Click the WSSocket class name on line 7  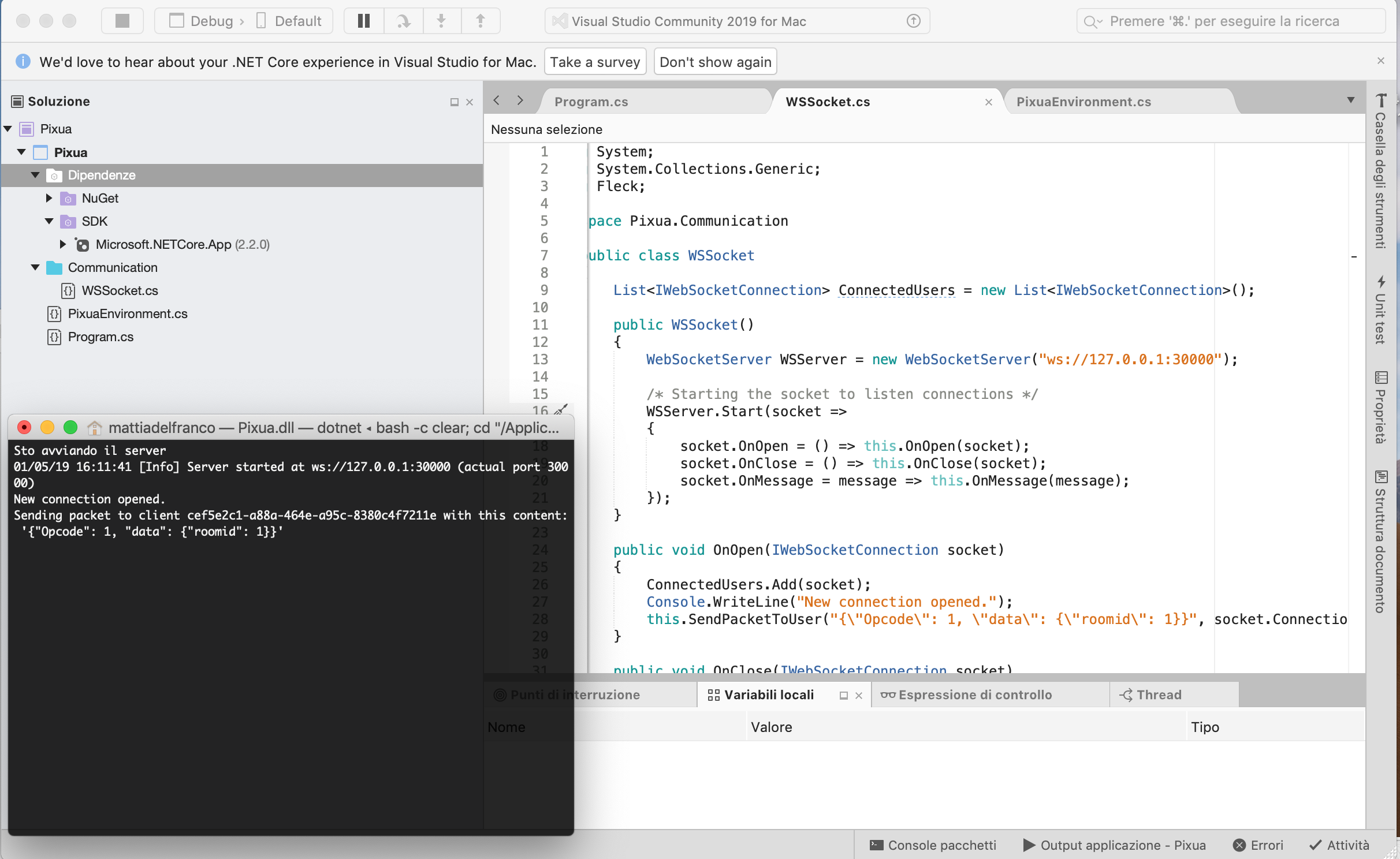point(721,256)
